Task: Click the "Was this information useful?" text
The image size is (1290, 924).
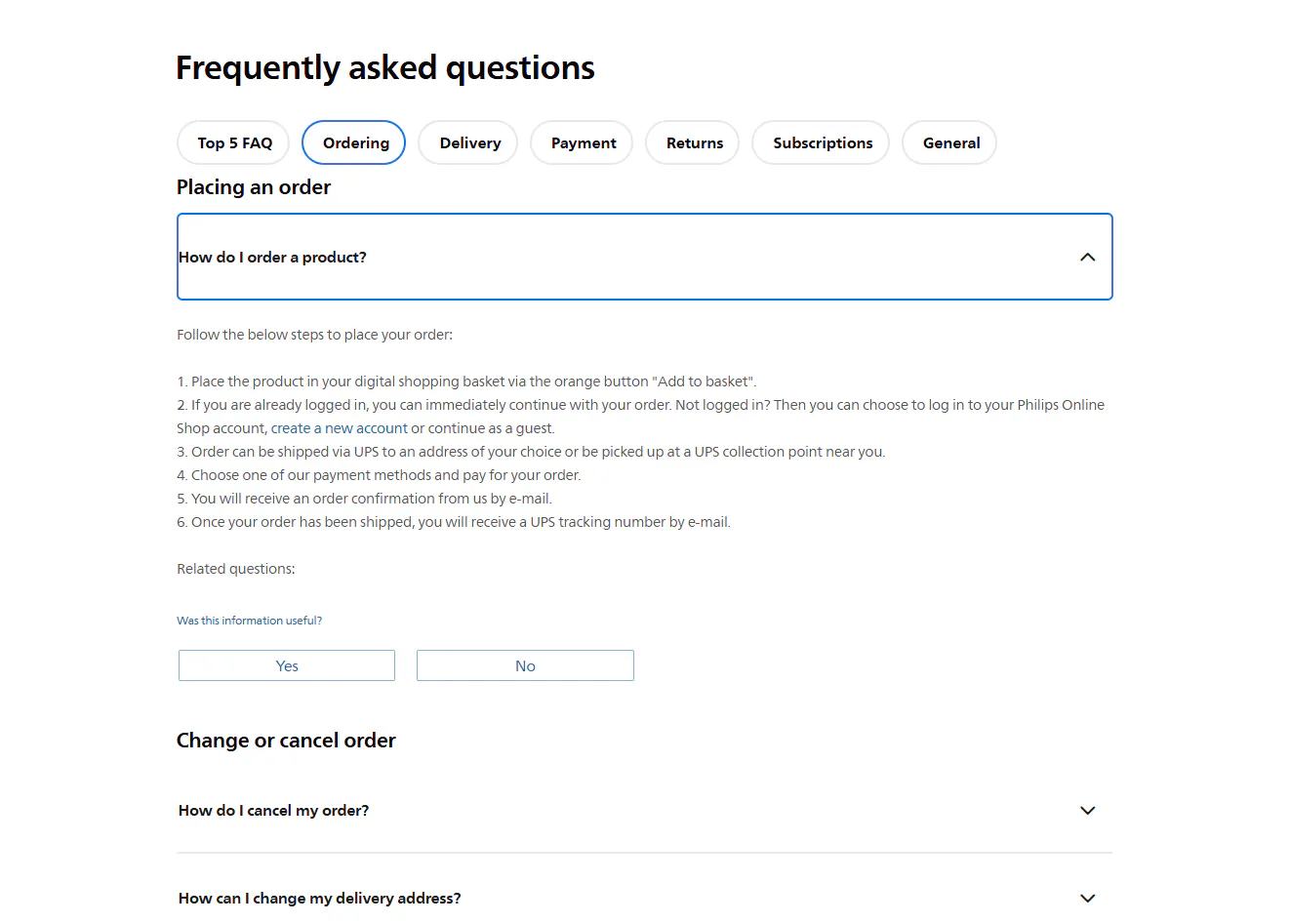Action: pyautogui.click(x=249, y=621)
